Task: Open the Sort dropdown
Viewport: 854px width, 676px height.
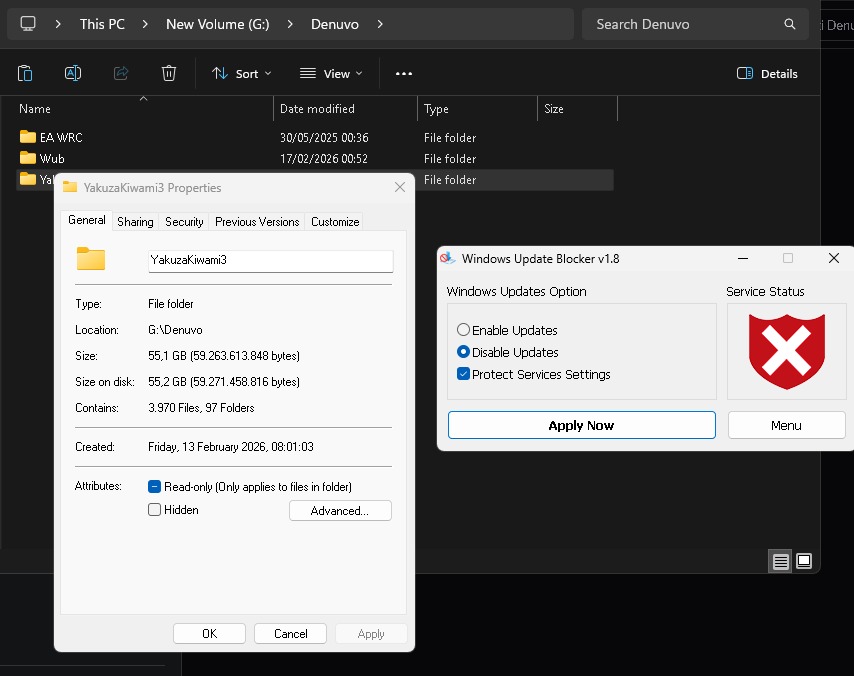Action: [242, 73]
